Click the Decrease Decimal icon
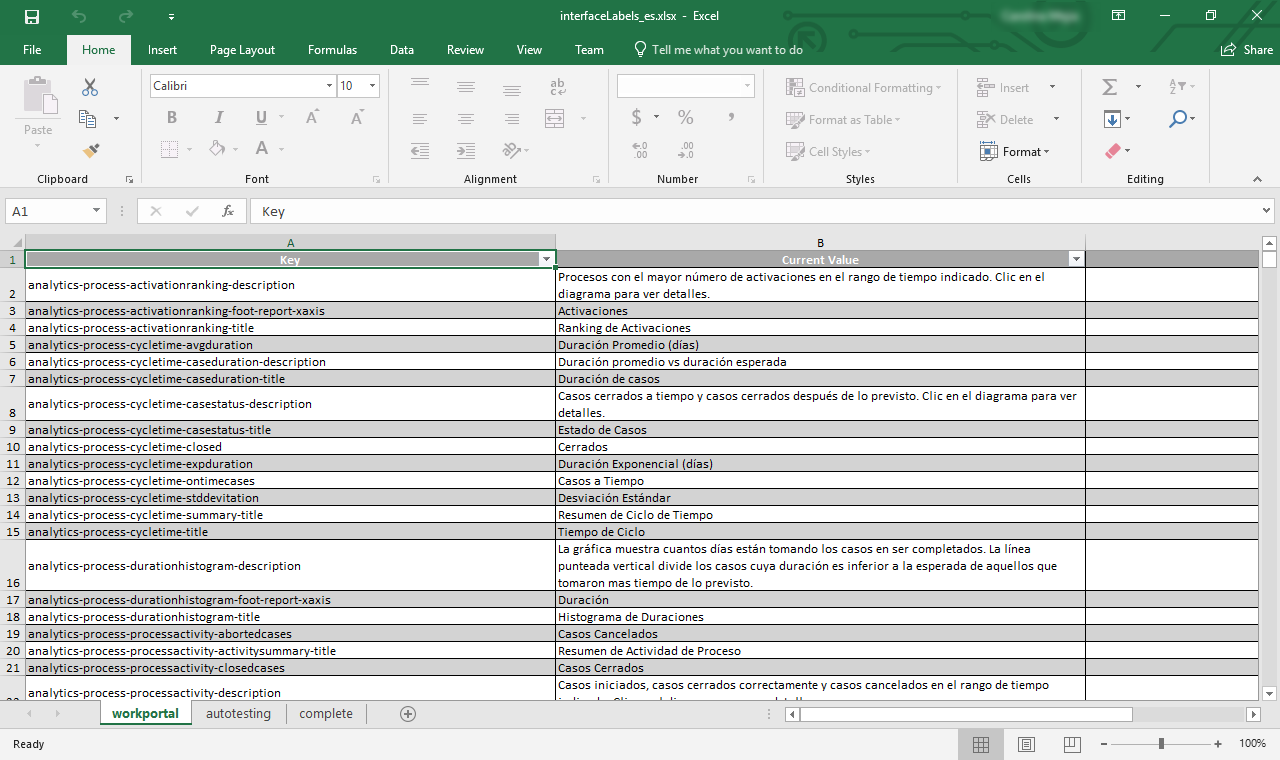Viewport: 1280px width, 760px height. pos(686,150)
